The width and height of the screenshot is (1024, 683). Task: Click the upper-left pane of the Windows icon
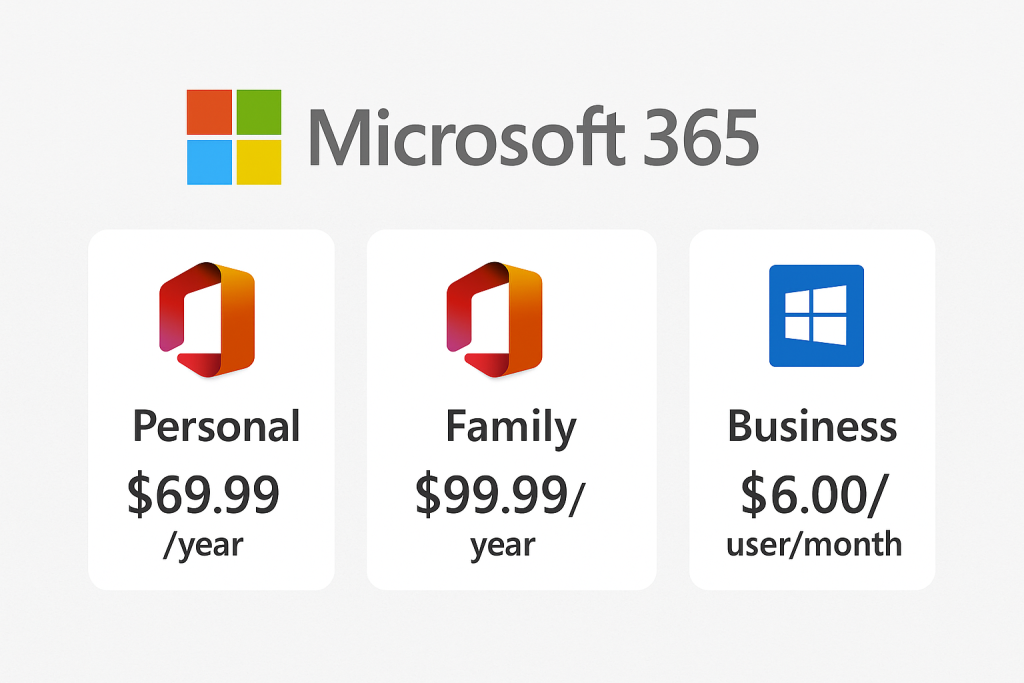(x=800, y=301)
